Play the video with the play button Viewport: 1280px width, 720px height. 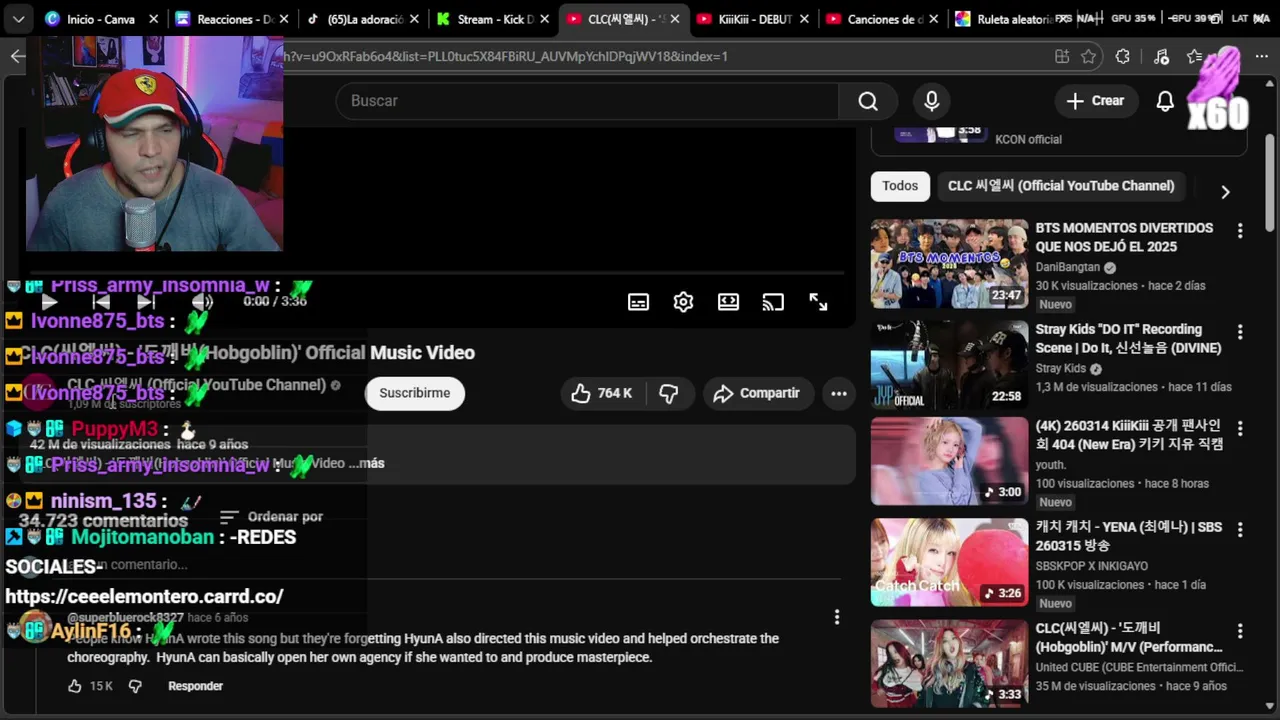coord(49,301)
